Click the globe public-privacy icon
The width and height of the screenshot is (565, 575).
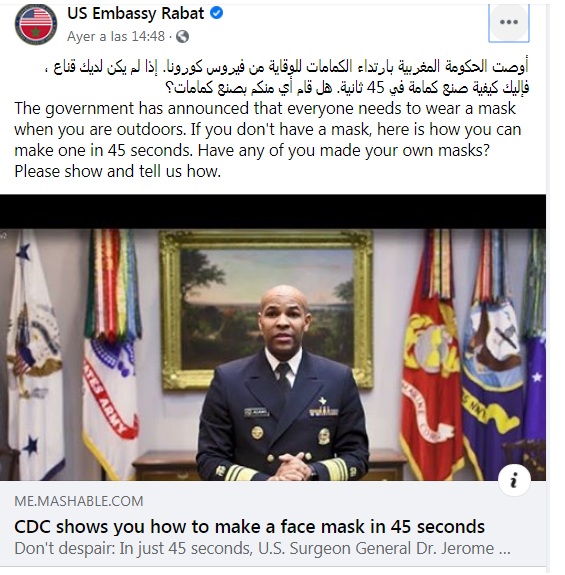pyautogui.click(x=182, y=36)
